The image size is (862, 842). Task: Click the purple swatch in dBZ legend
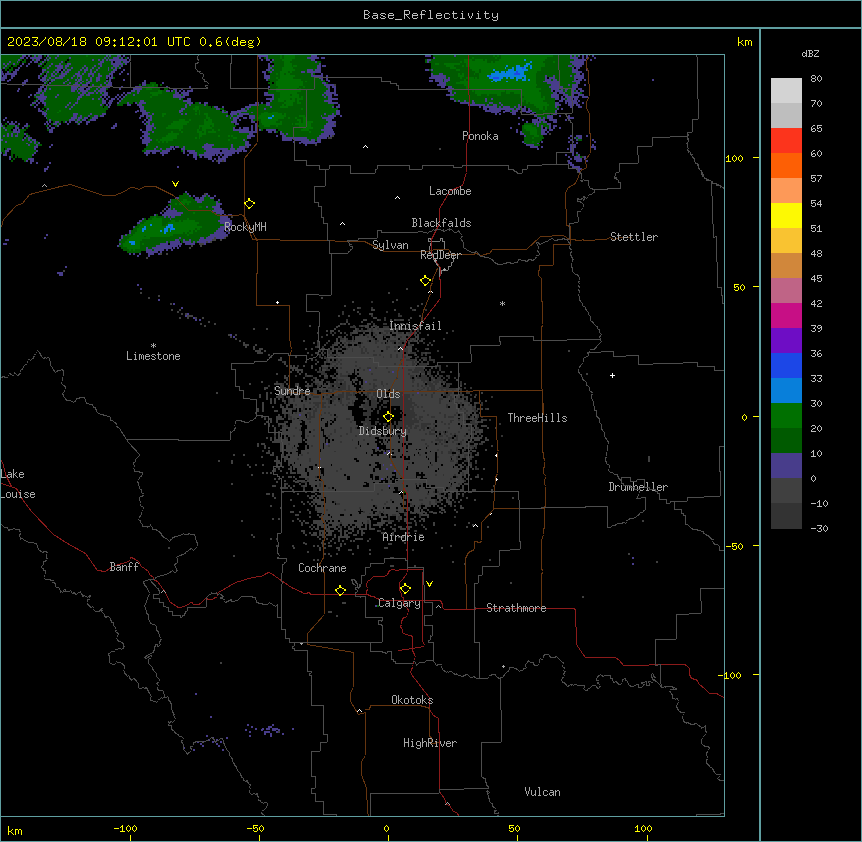[x=786, y=340]
